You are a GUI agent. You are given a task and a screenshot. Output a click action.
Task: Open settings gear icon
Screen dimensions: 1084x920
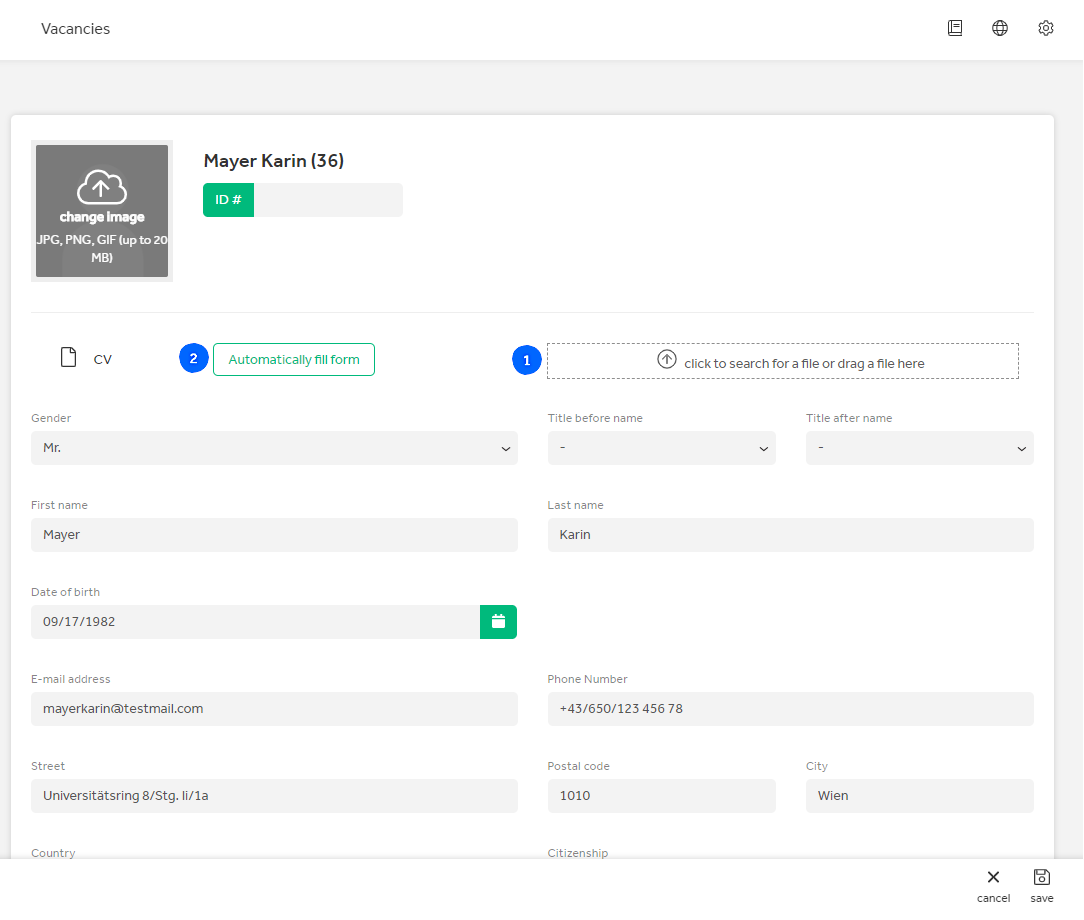pyautogui.click(x=1046, y=28)
